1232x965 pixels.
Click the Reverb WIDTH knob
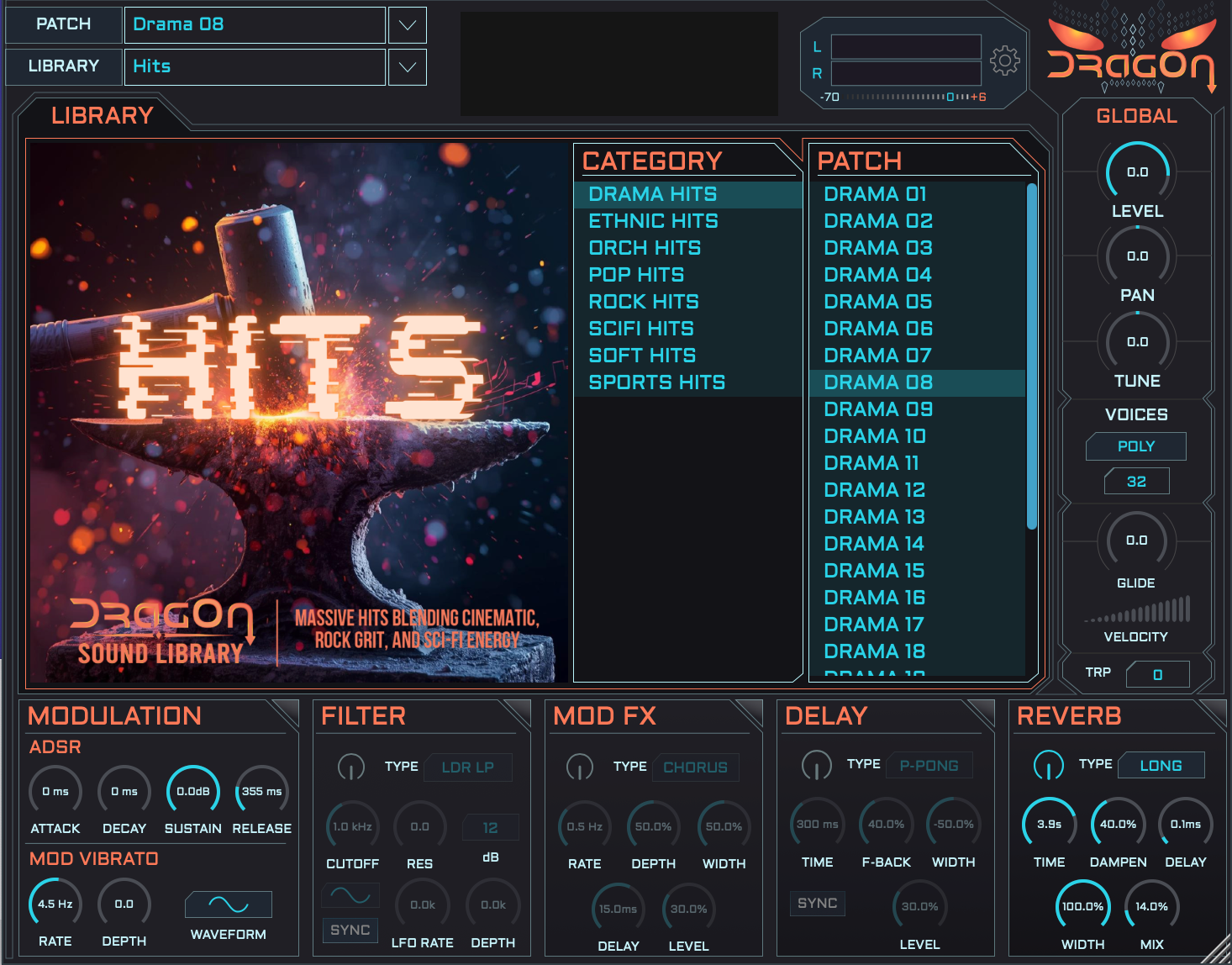click(1083, 906)
